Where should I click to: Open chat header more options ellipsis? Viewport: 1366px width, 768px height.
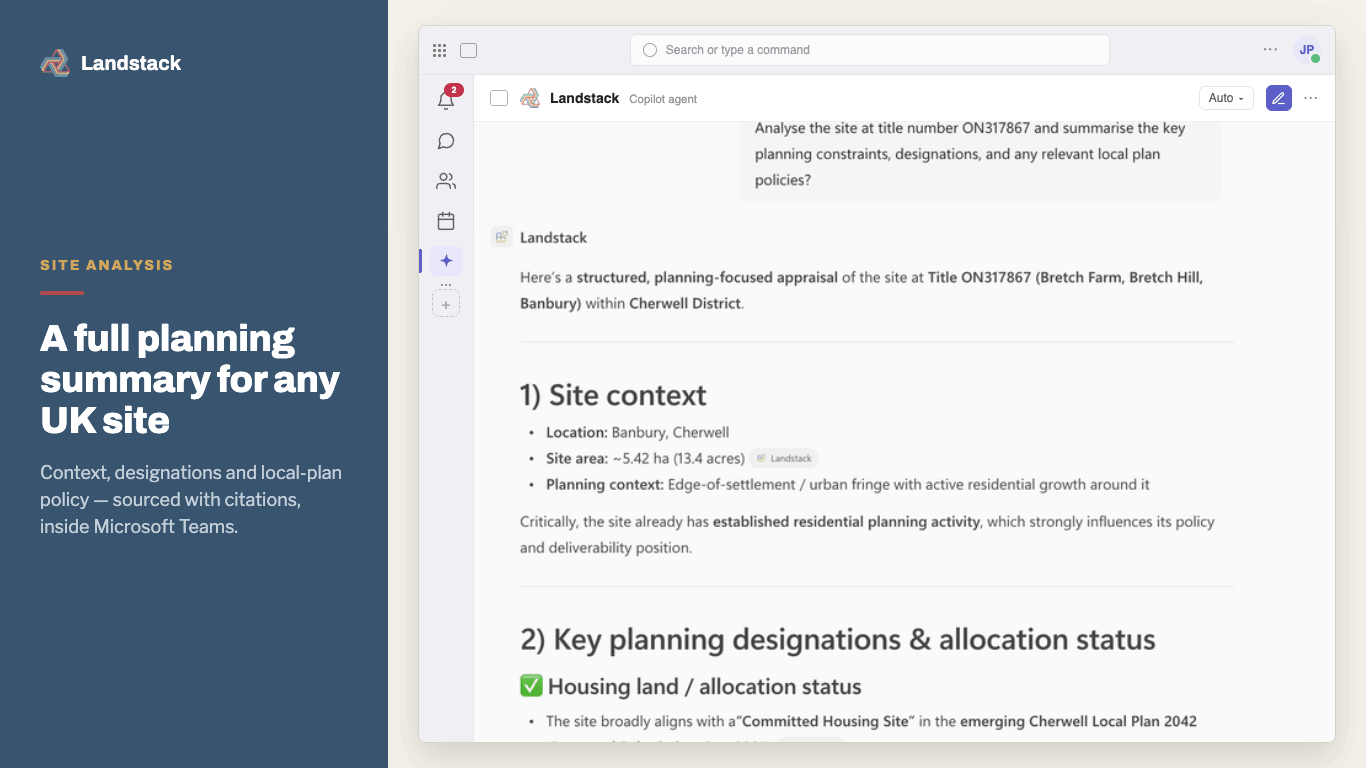pos(1311,98)
